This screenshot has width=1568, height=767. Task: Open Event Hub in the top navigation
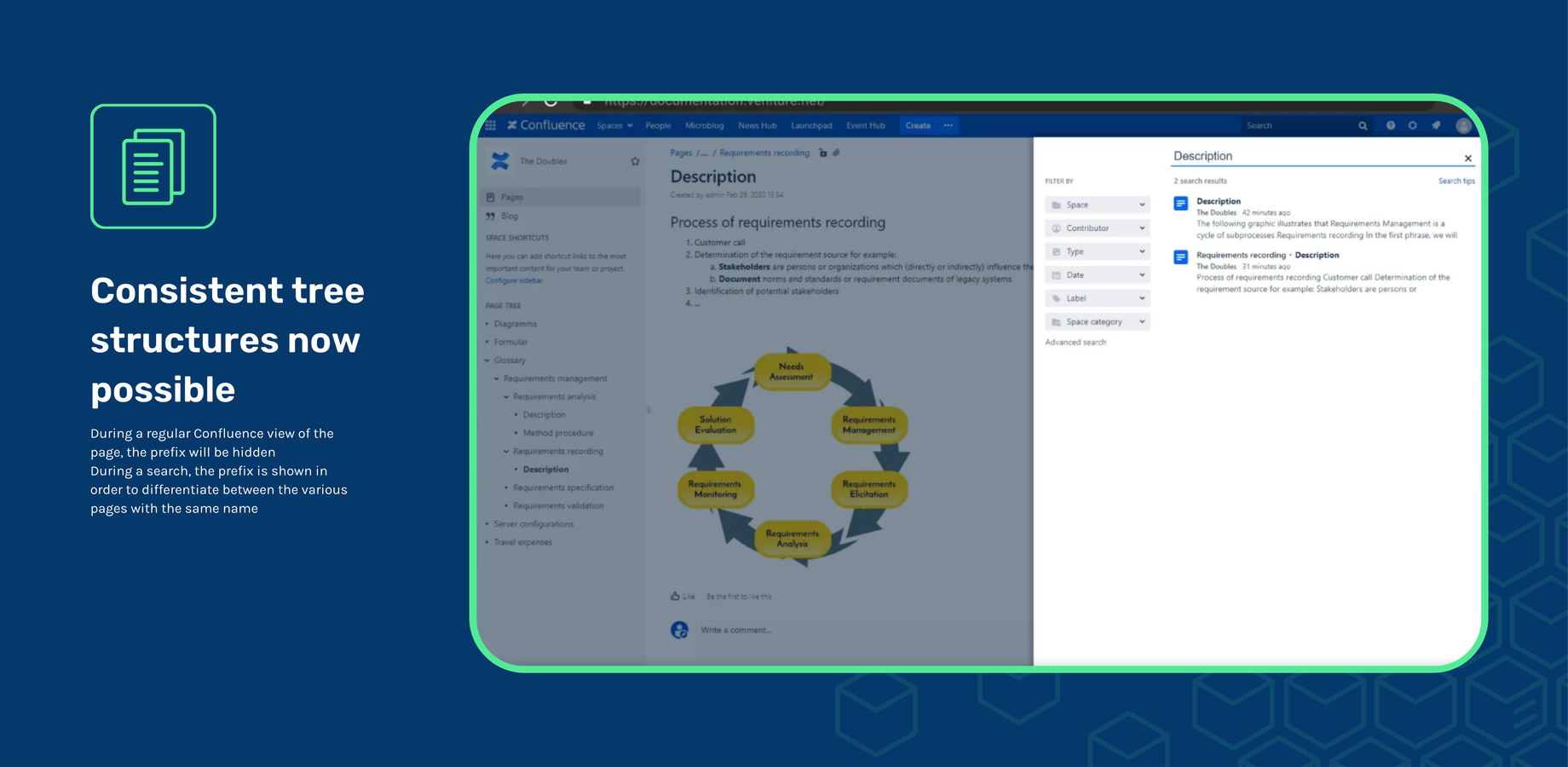[866, 126]
